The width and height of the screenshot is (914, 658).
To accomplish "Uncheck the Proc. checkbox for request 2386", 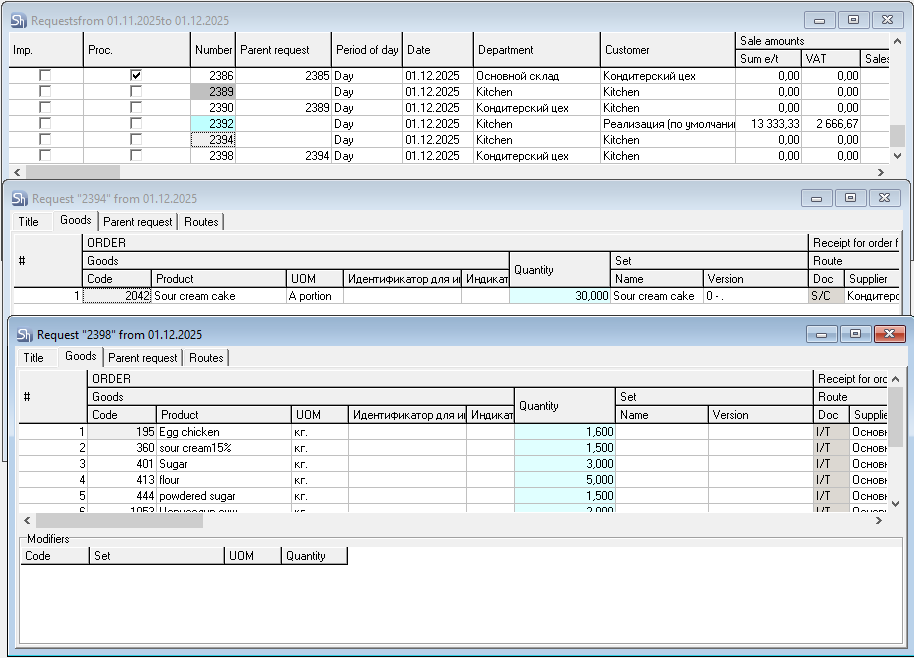I will click(136, 76).
